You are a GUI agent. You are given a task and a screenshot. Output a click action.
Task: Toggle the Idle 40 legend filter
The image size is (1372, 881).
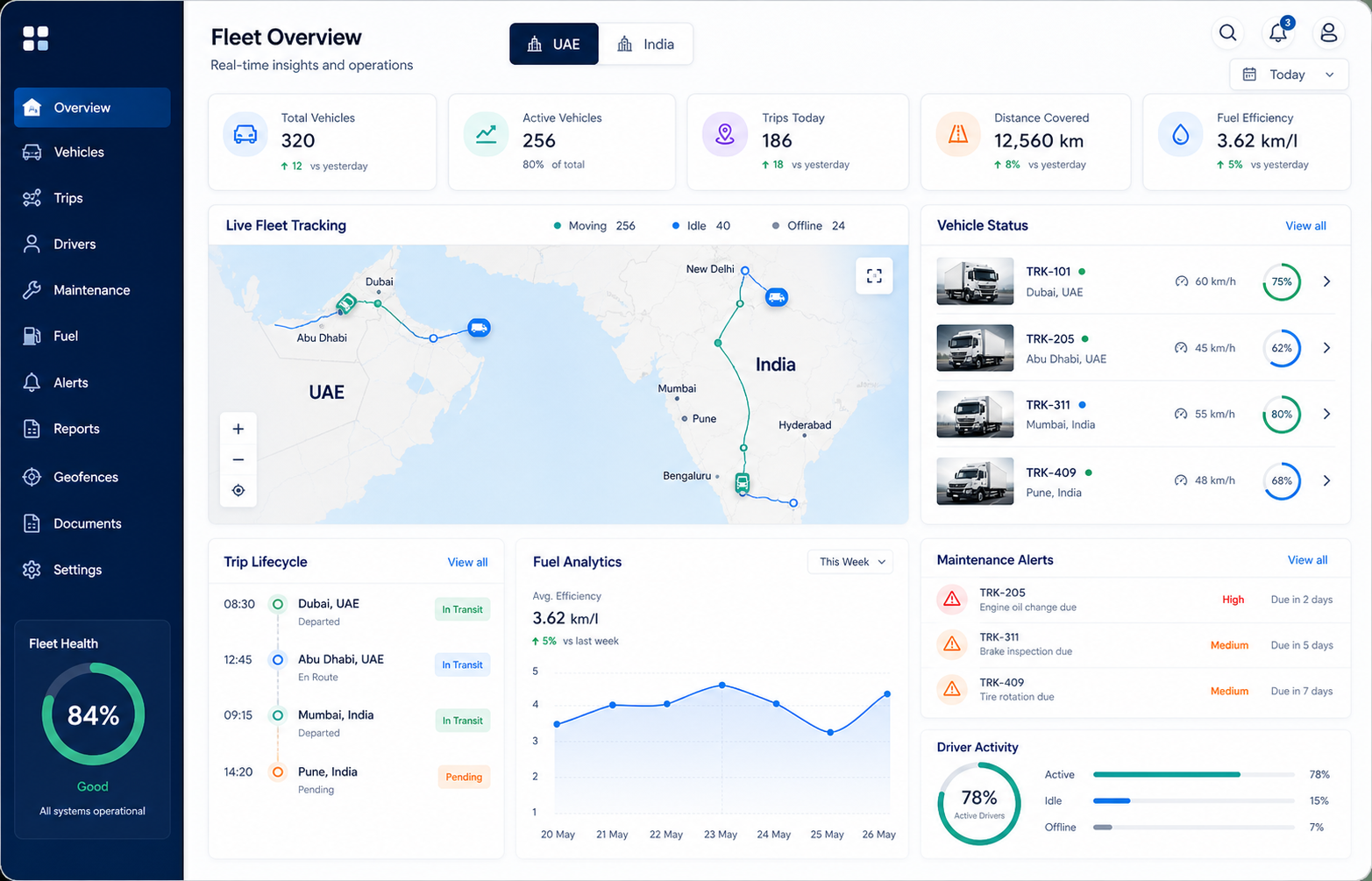click(701, 225)
